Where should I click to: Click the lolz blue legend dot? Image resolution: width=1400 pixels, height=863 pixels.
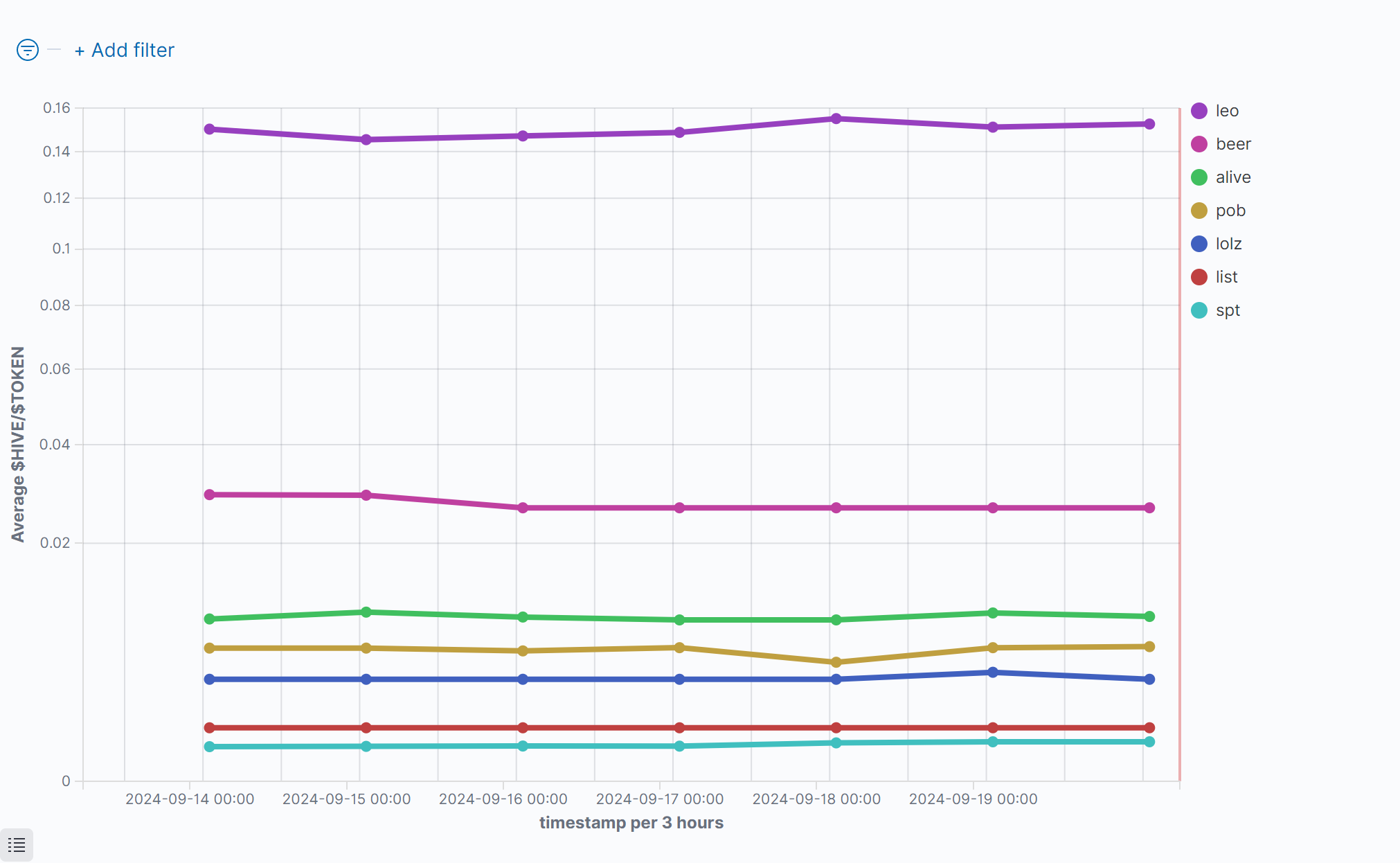[x=1199, y=244]
